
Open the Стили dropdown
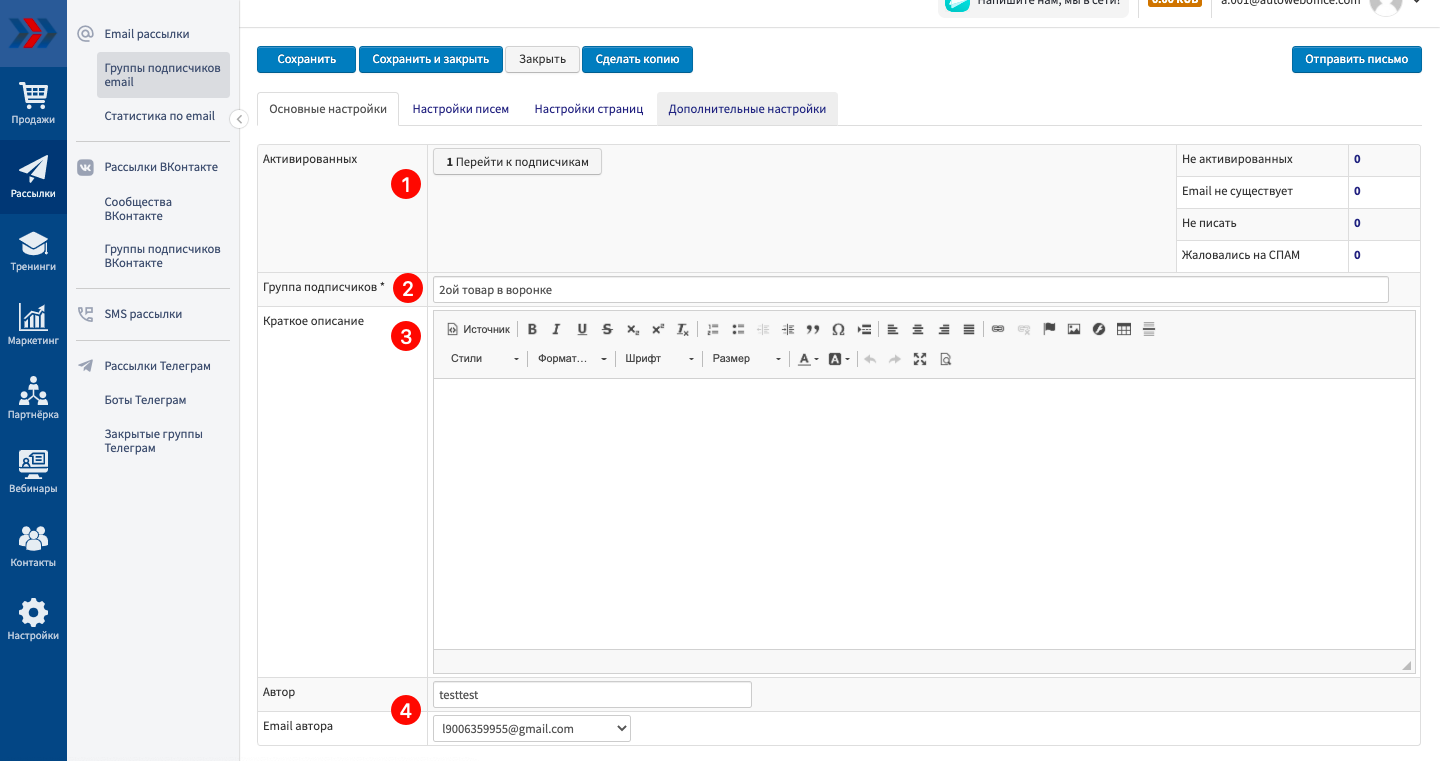pyautogui.click(x=485, y=359)
